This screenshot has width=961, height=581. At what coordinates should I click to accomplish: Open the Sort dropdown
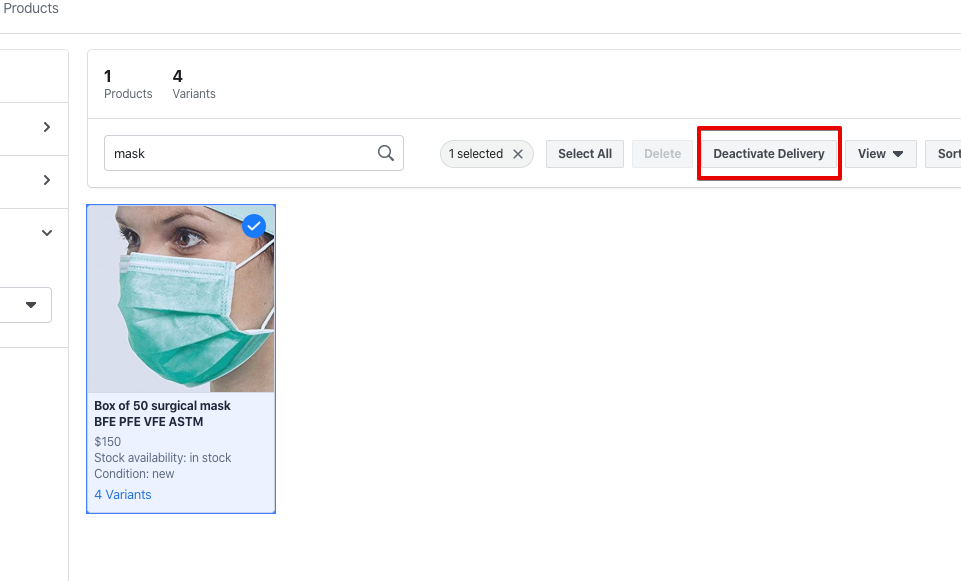pyautogui.click(x=944, y=154)
